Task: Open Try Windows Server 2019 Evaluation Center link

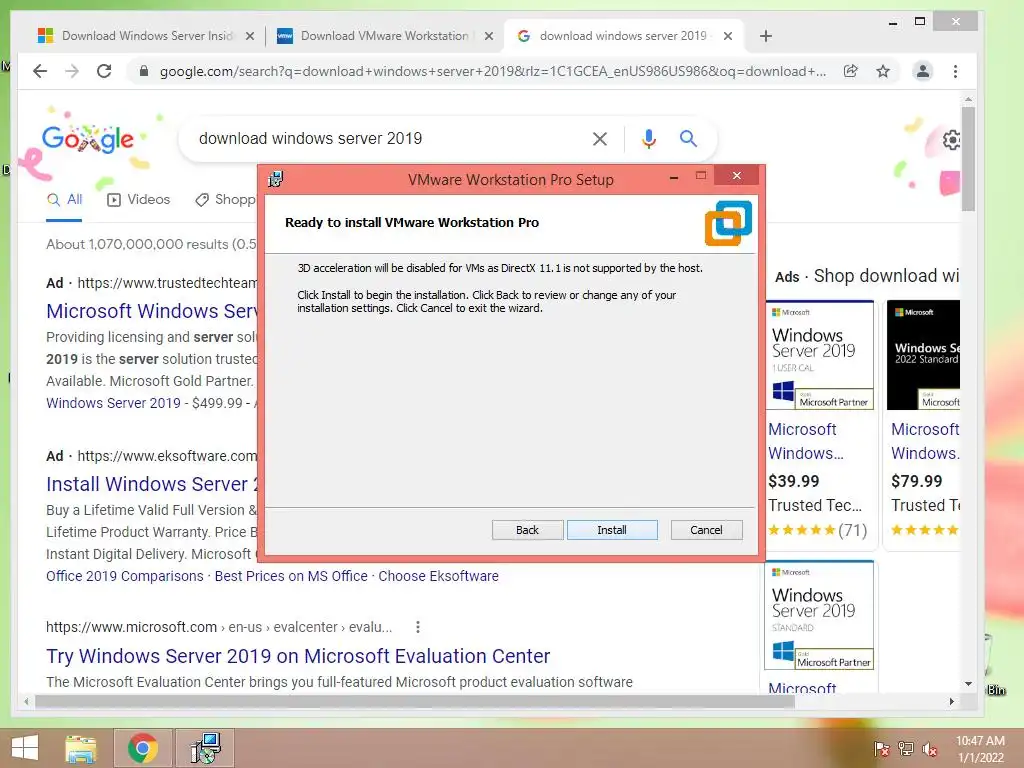Action: (x=298, y=656)
